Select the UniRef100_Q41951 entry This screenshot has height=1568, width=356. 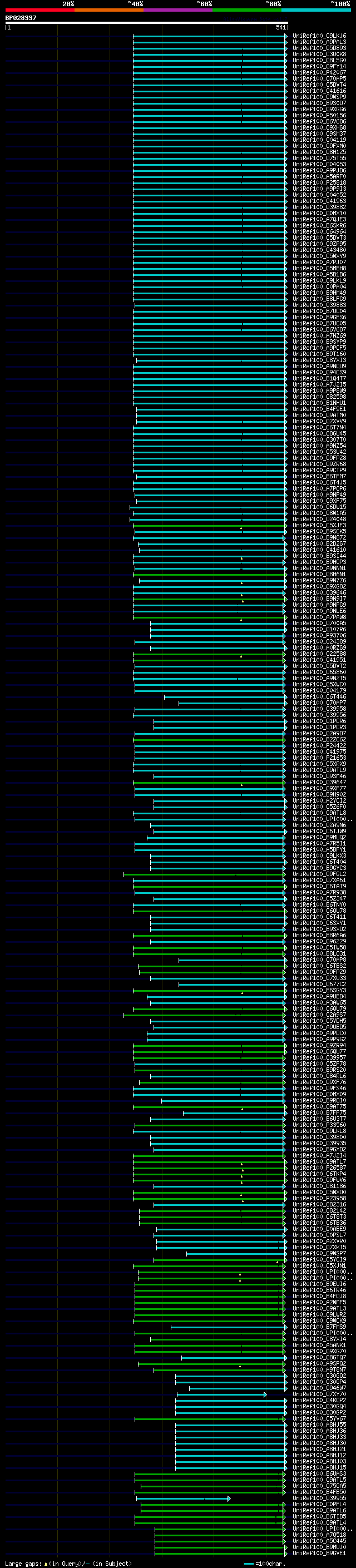tap(319, 660)
